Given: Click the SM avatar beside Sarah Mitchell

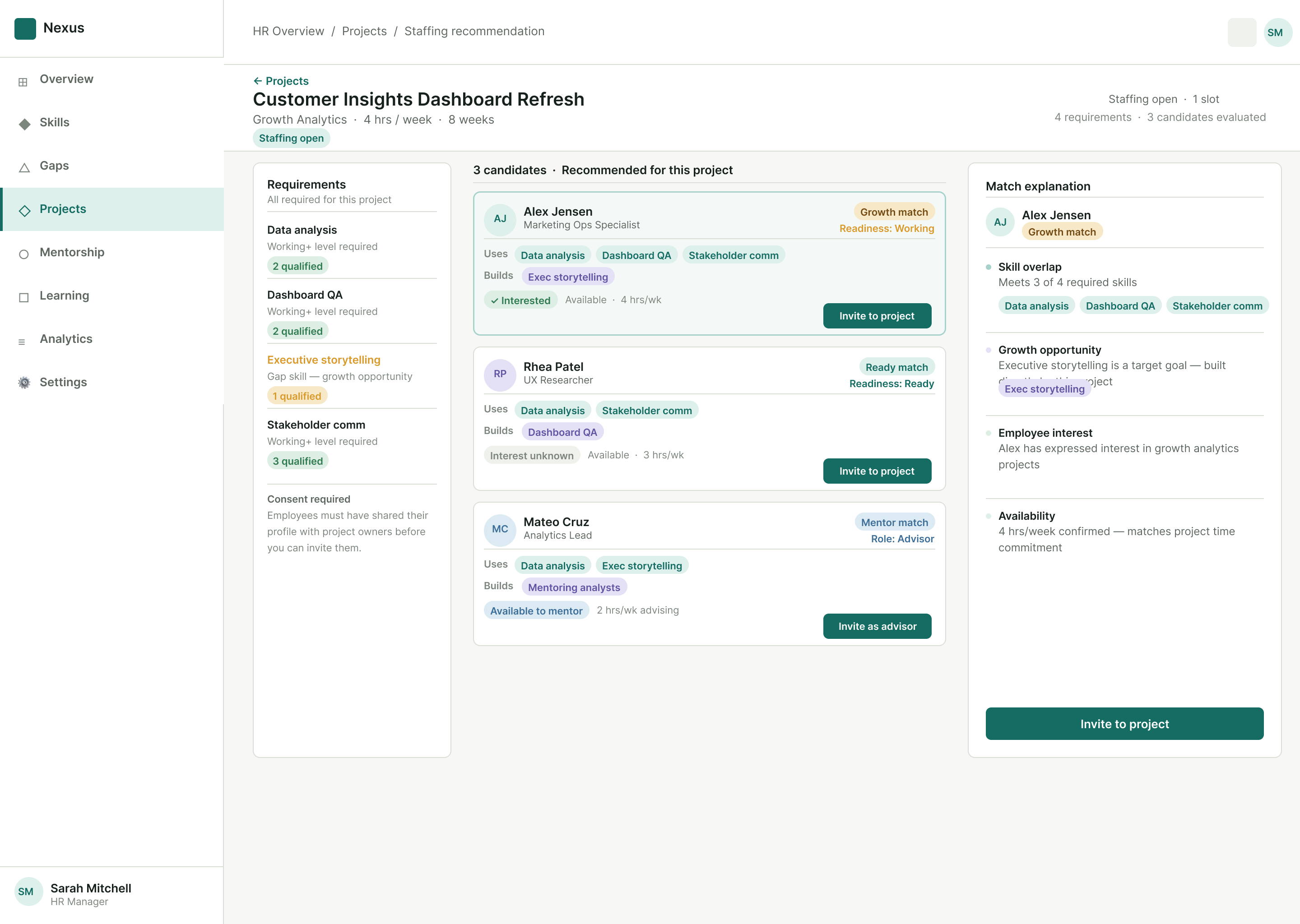Looking at the screenshot, I should (x=28, y=892).
